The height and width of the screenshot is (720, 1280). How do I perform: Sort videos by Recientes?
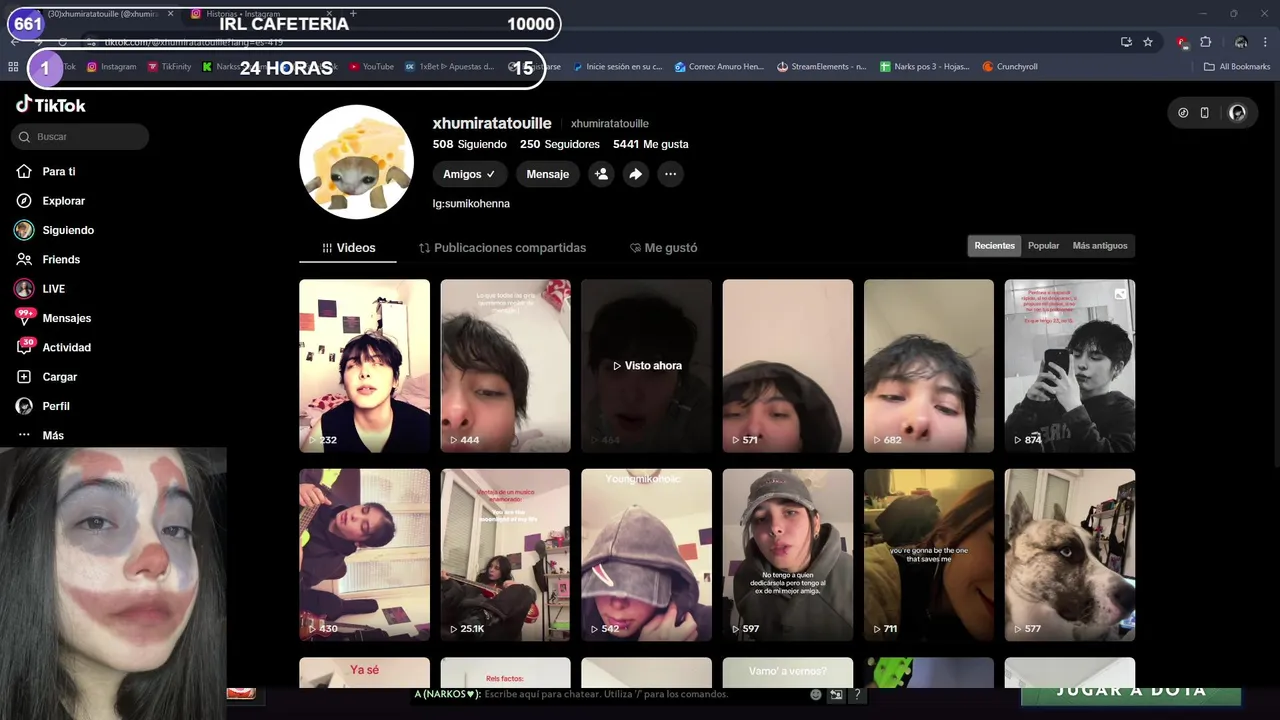pyautogui.click(x=994, y=246)
